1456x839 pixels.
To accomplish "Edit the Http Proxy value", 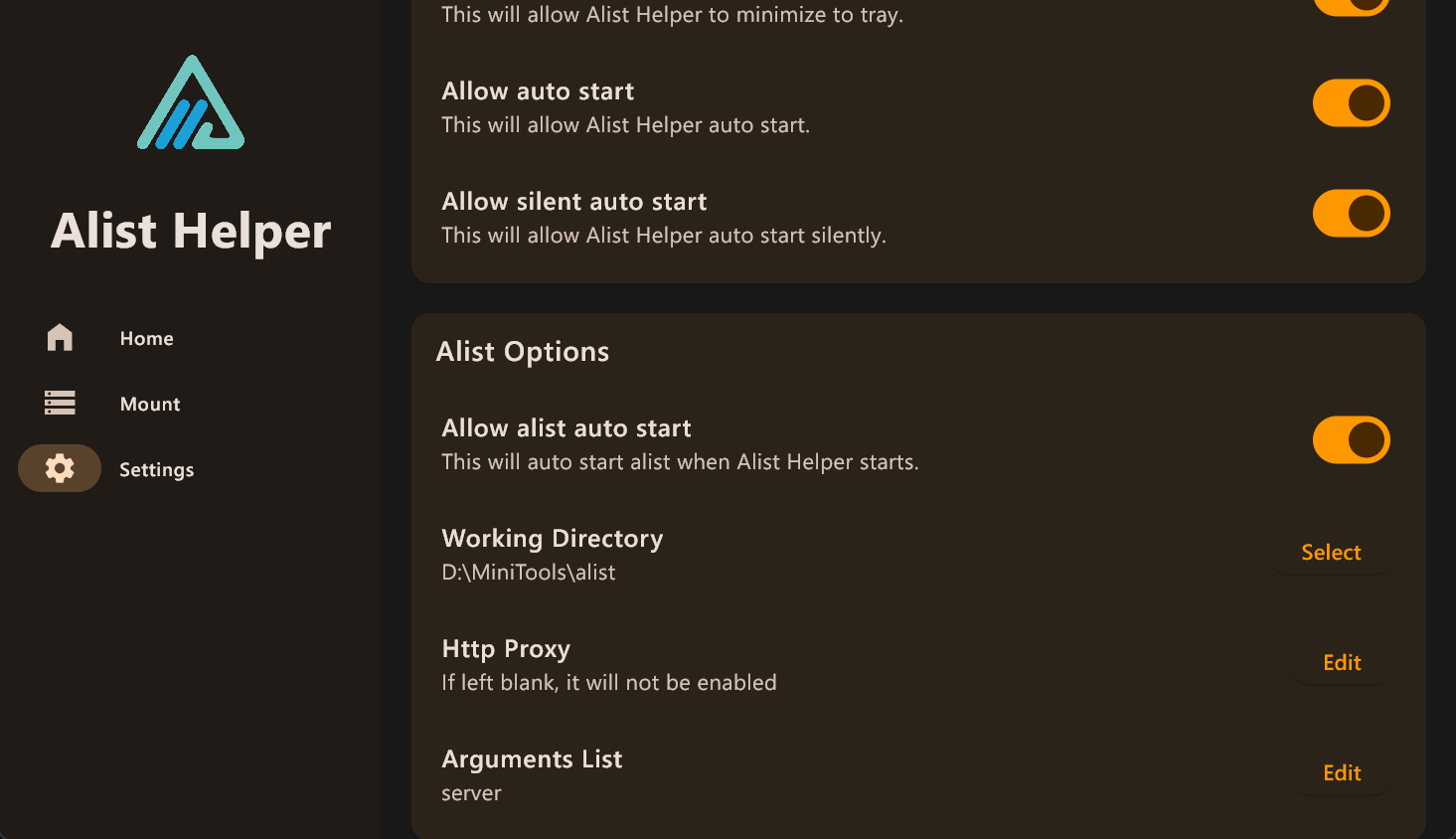I will (1342, 662).
